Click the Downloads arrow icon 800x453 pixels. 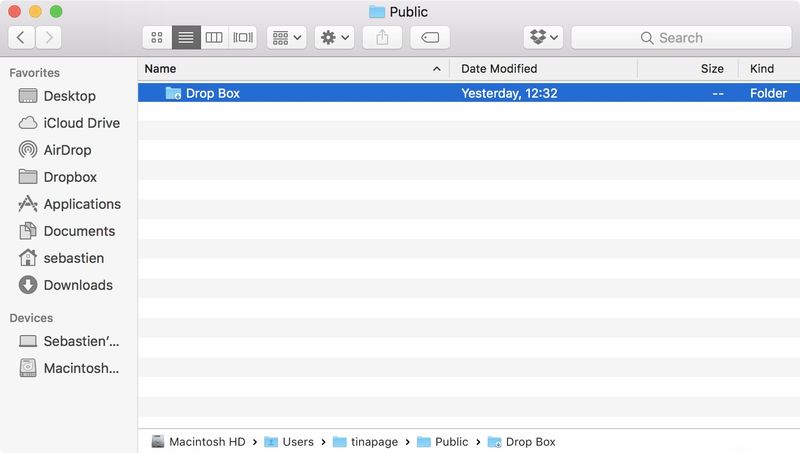tap(28, 285)
